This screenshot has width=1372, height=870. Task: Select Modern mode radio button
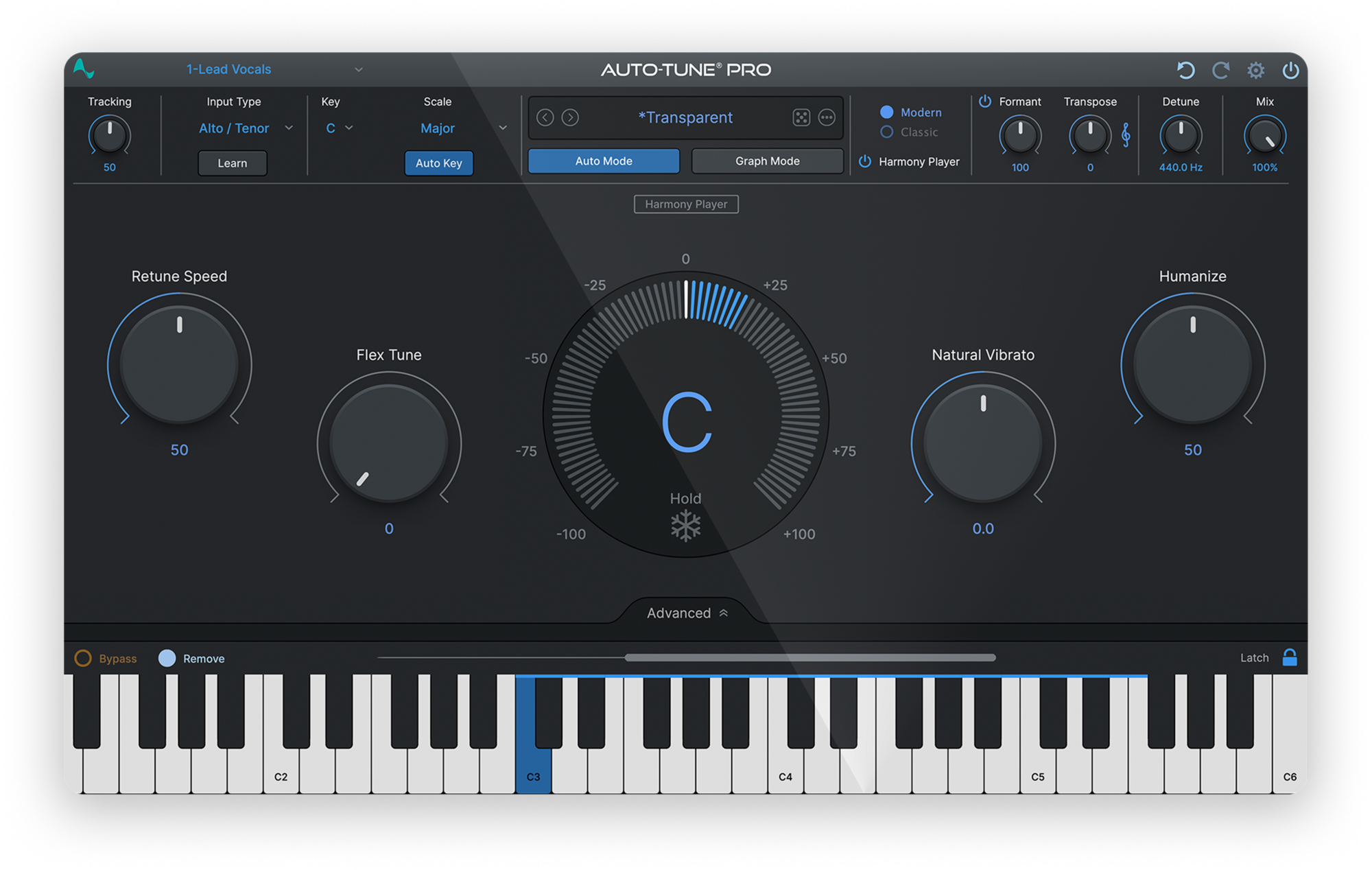pyautogui.click(x=886, y=112)
